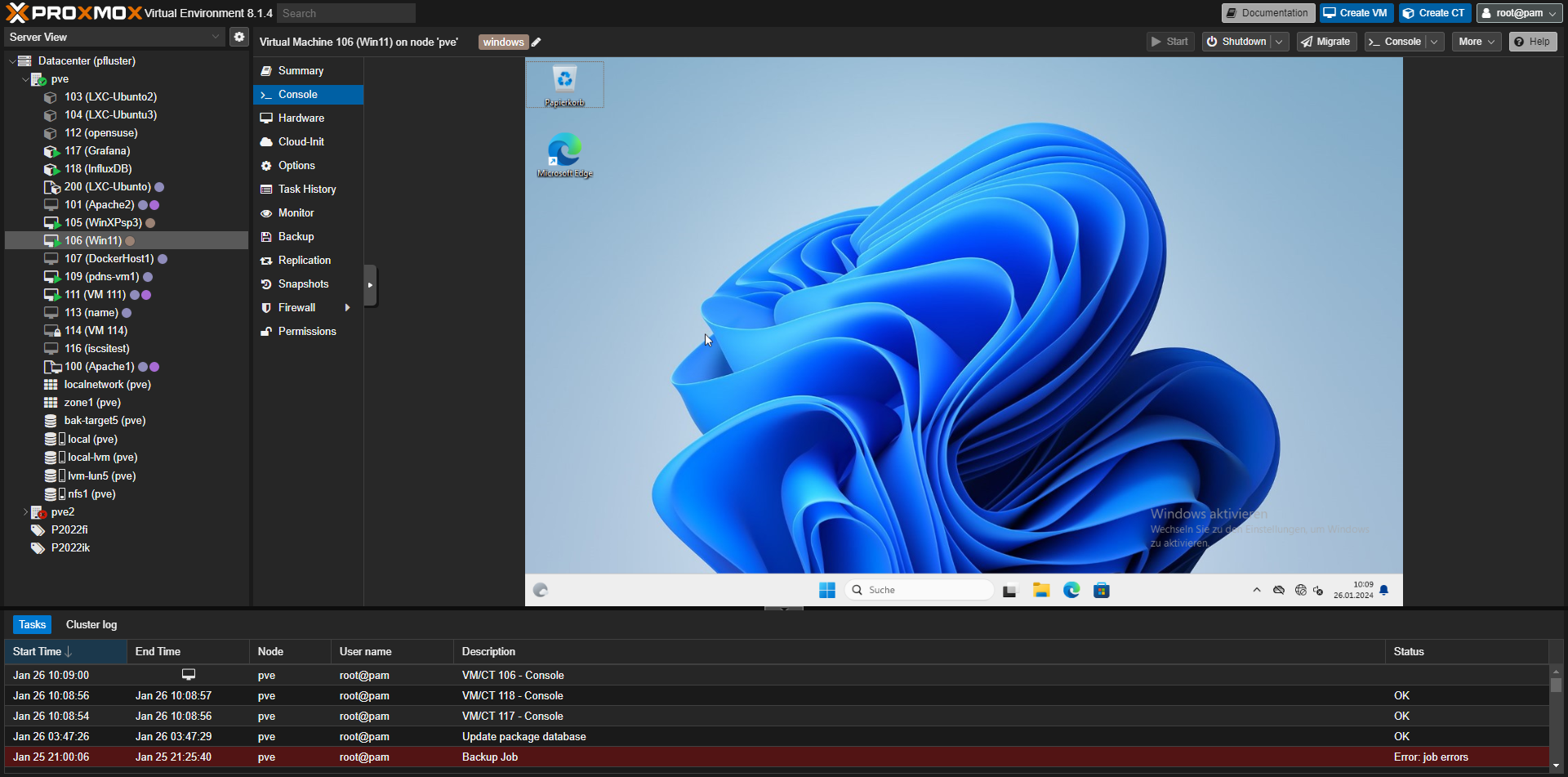Screen dimensions: 1568x777
Task: Select container 117 (Grafana)
Action: [97, 150]
